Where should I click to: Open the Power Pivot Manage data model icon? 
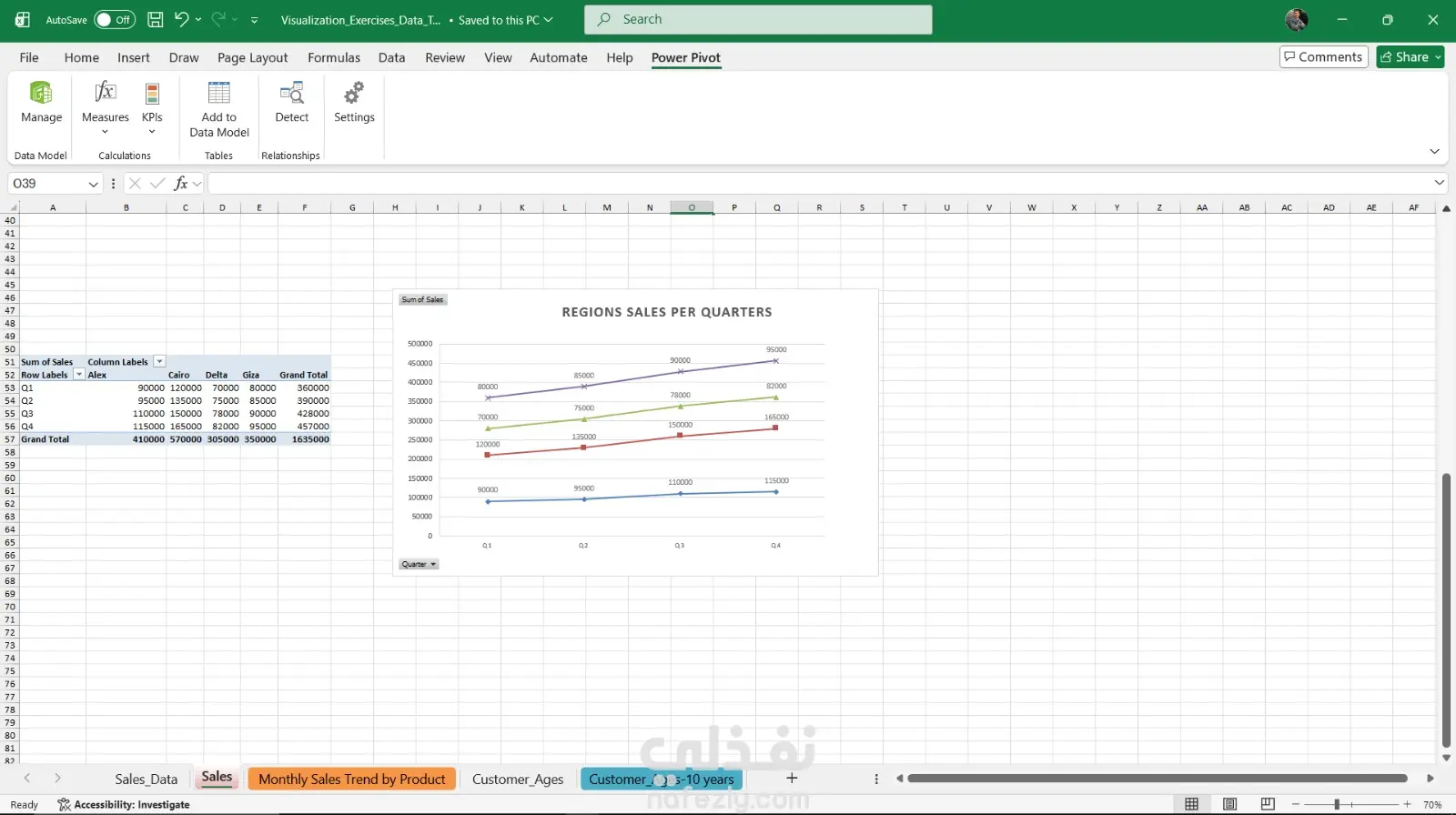[x=41, y=93]
